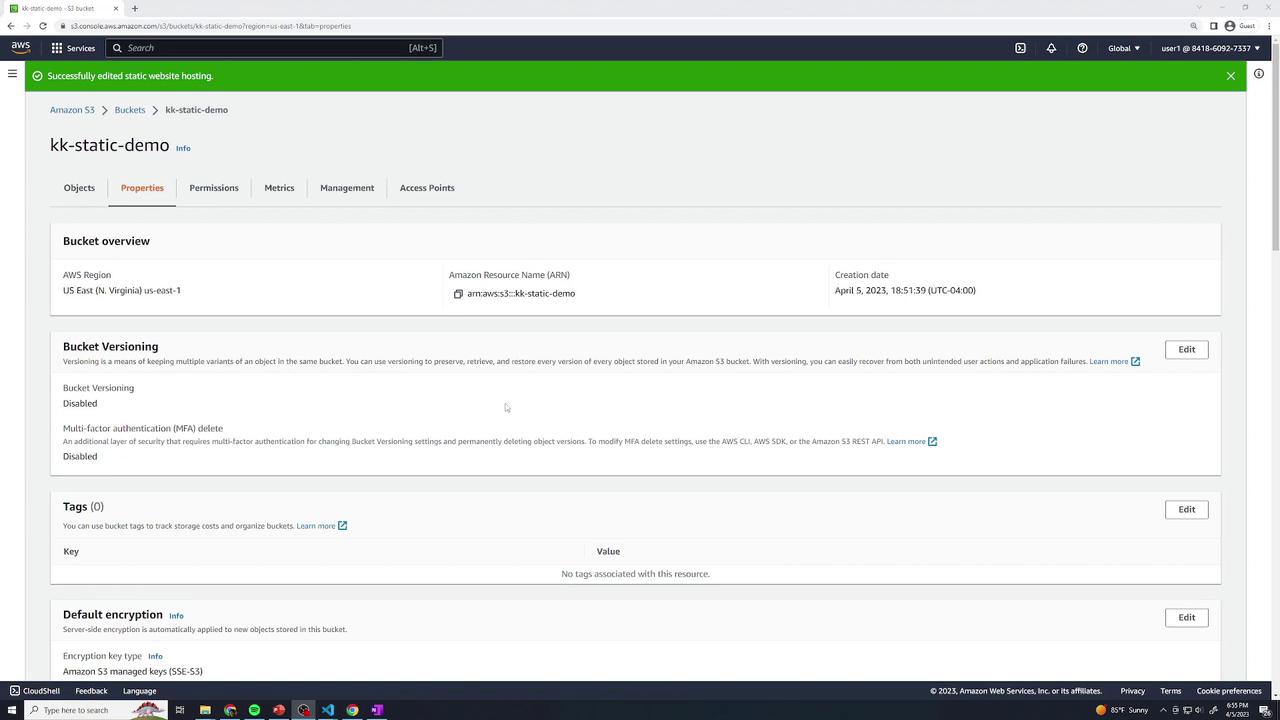Open the Privacy footer link
1280x720 pixels.
1132,691
